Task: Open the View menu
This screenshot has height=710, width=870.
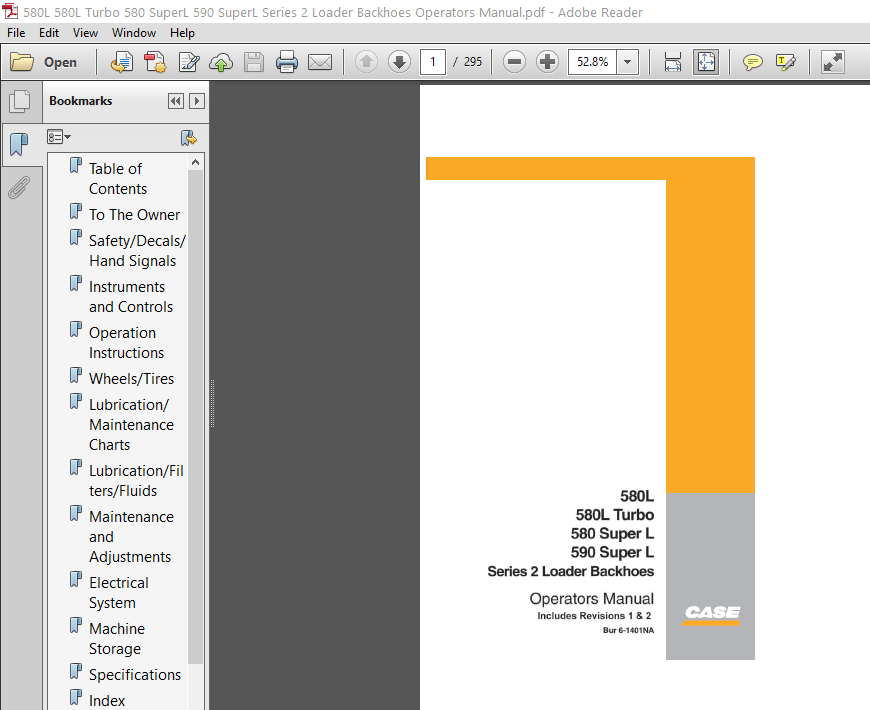Action: point(85,33)
